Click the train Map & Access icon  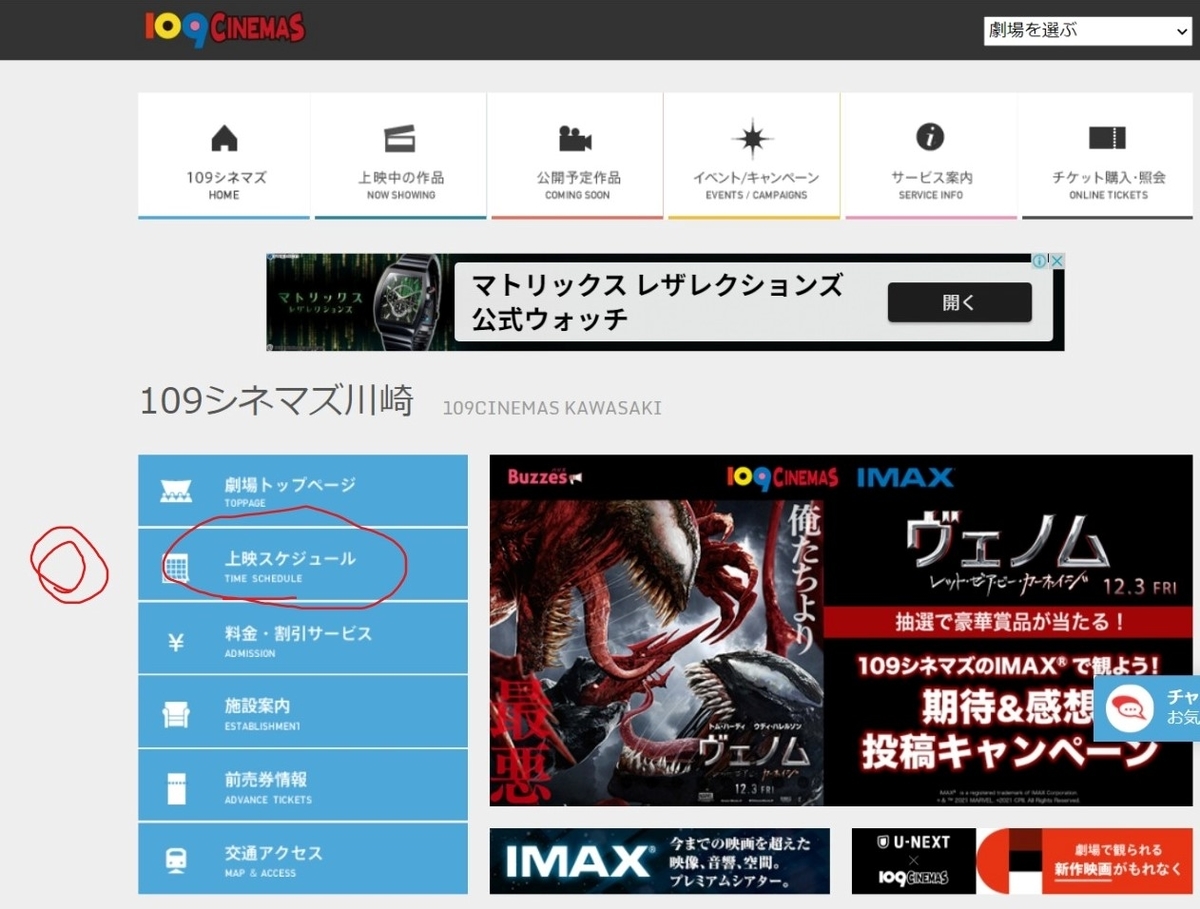[175, 861]
